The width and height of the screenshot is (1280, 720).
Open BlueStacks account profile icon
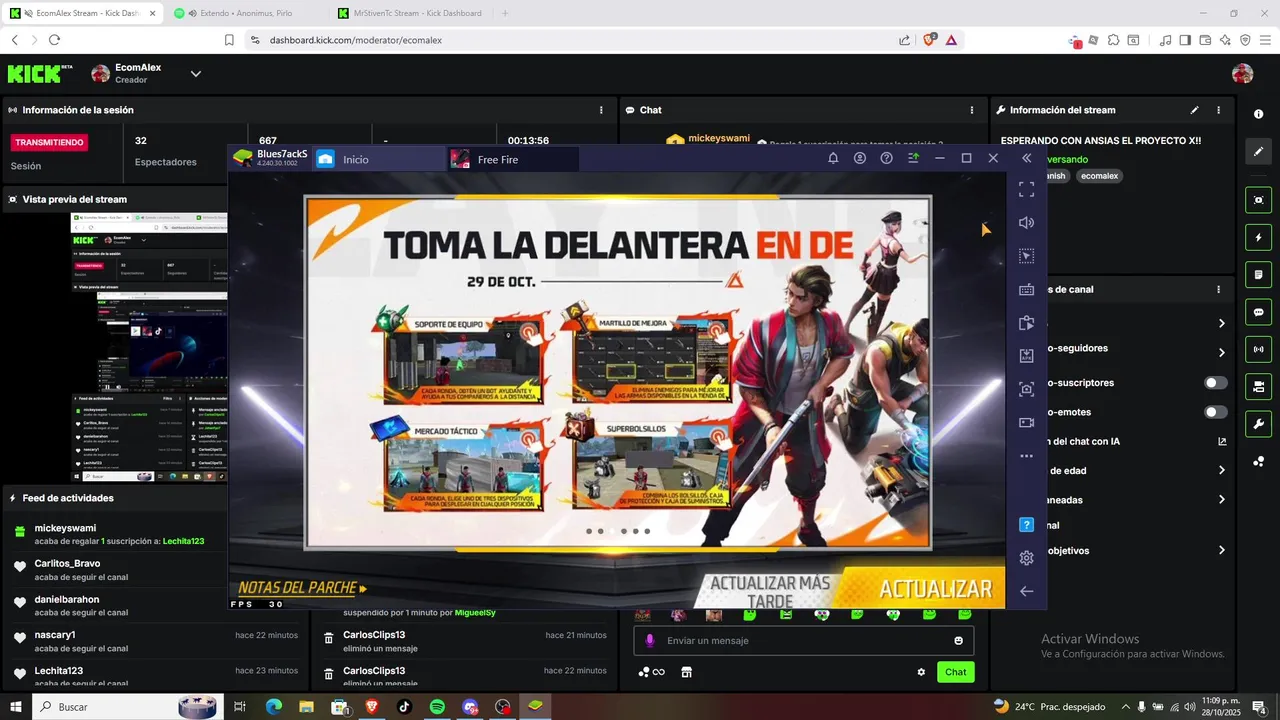[860, 158]
